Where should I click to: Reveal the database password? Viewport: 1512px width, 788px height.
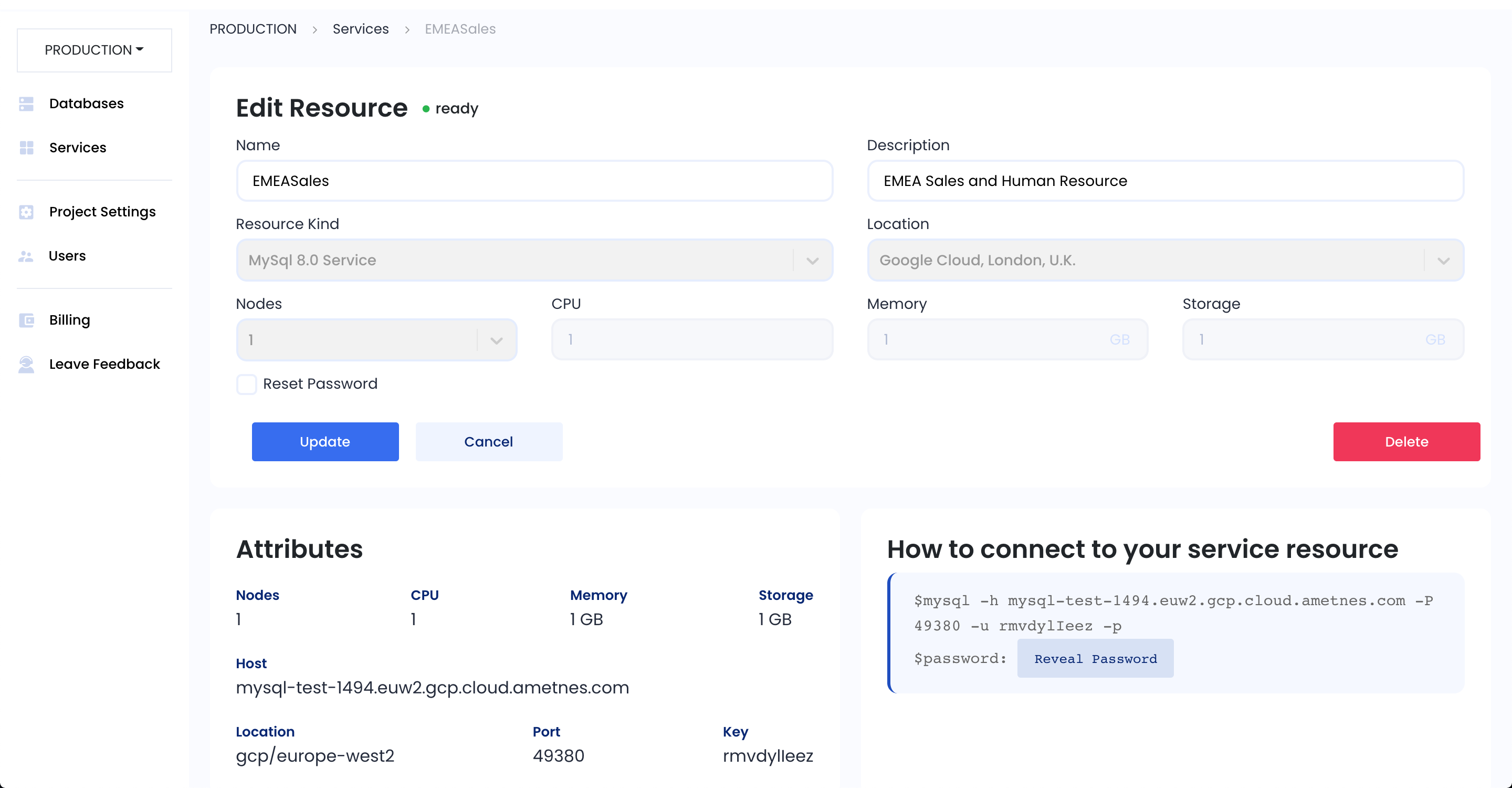1095,658
